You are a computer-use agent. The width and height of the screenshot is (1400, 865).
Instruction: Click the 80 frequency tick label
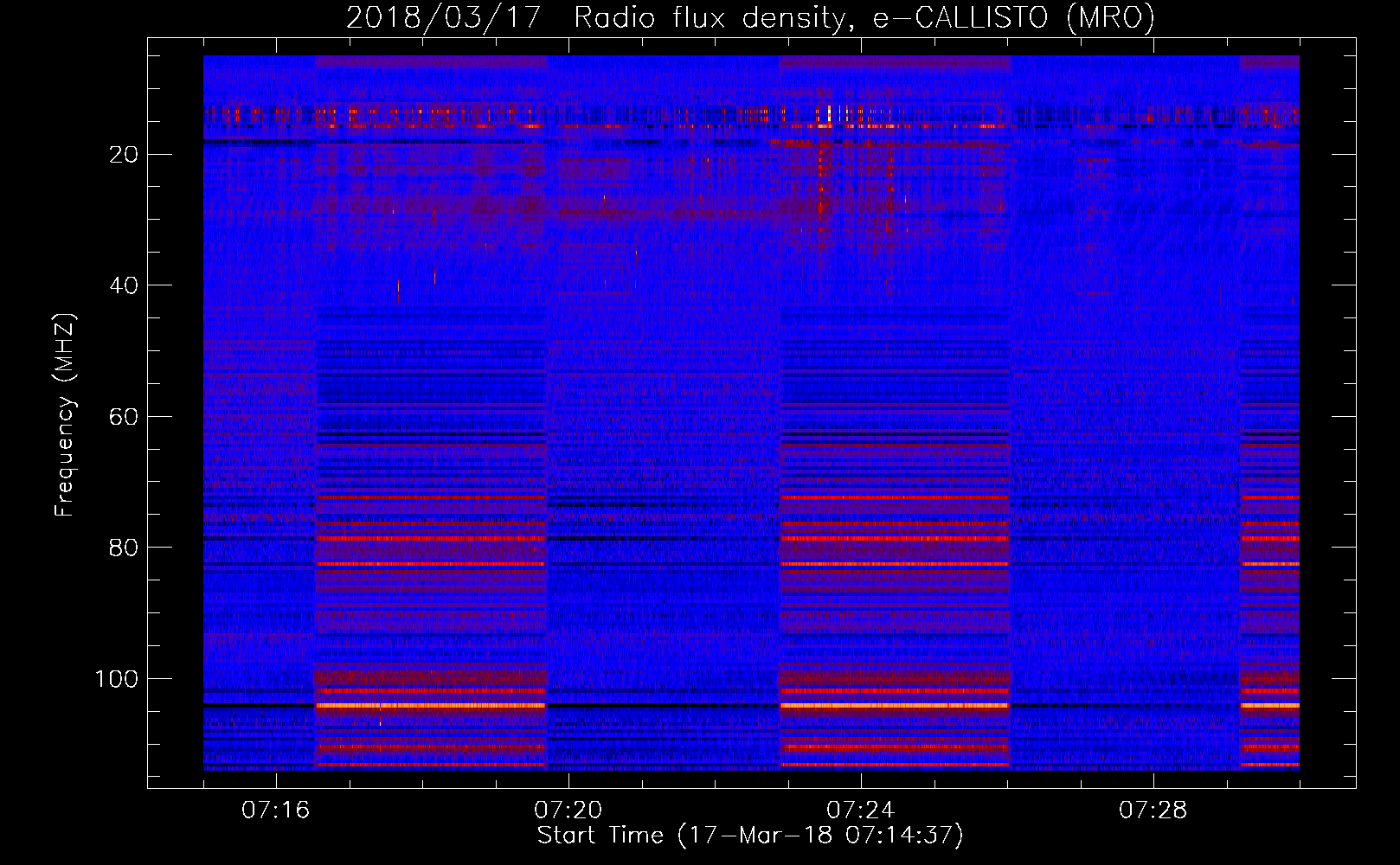[124, 548]
